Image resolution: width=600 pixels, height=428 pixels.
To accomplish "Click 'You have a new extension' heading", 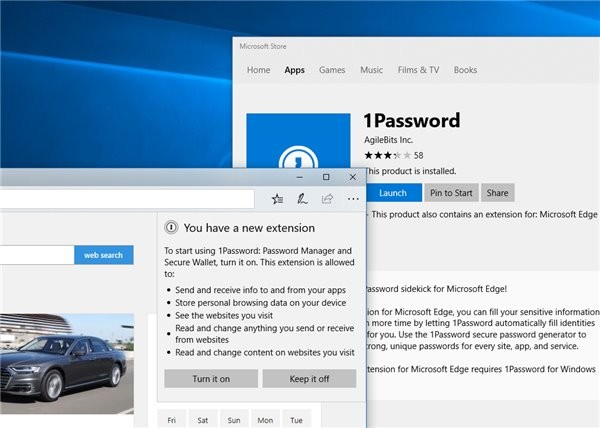I will click(249, 228).
